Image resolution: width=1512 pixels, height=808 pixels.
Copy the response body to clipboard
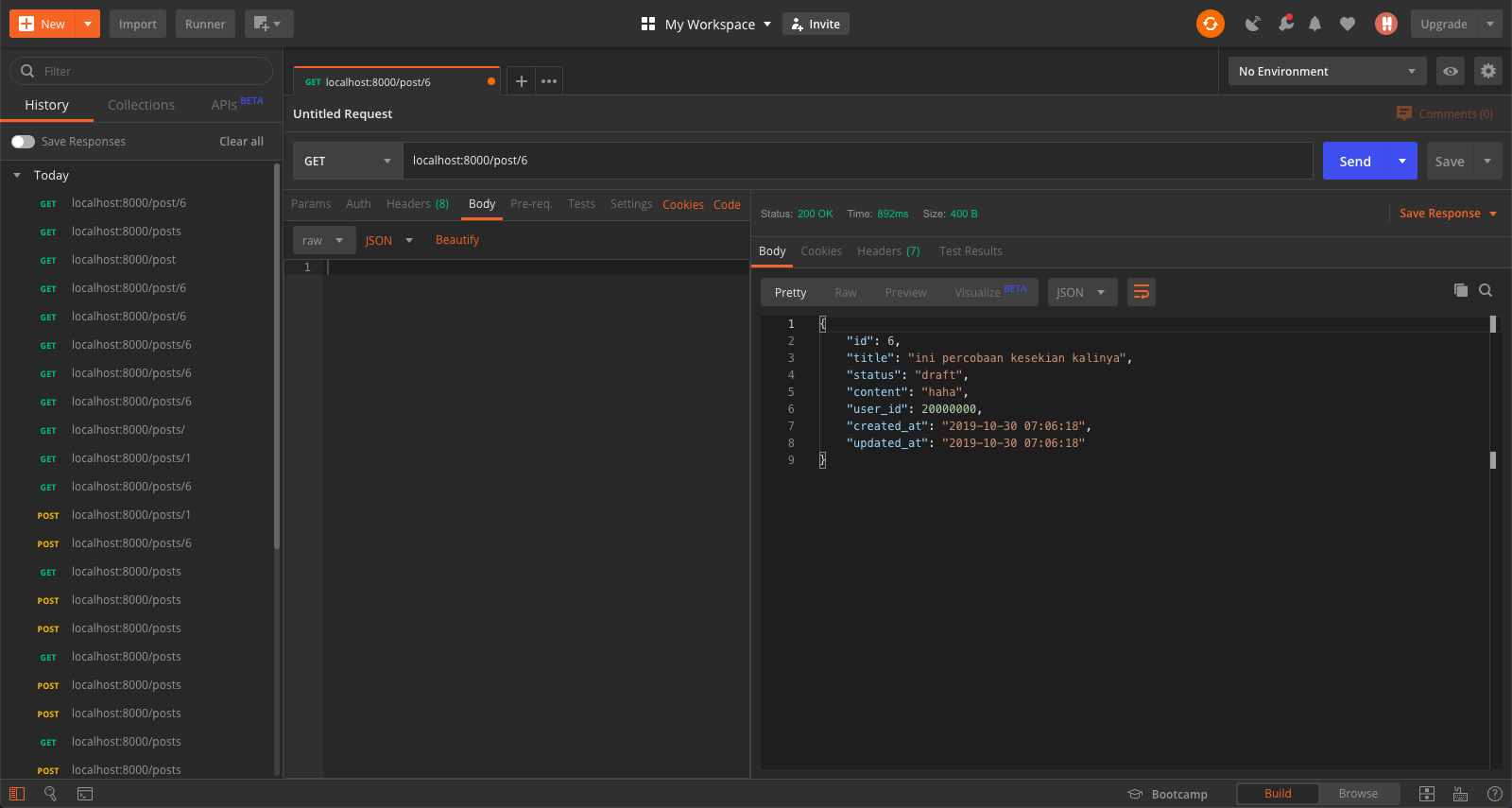(1460, 291)
